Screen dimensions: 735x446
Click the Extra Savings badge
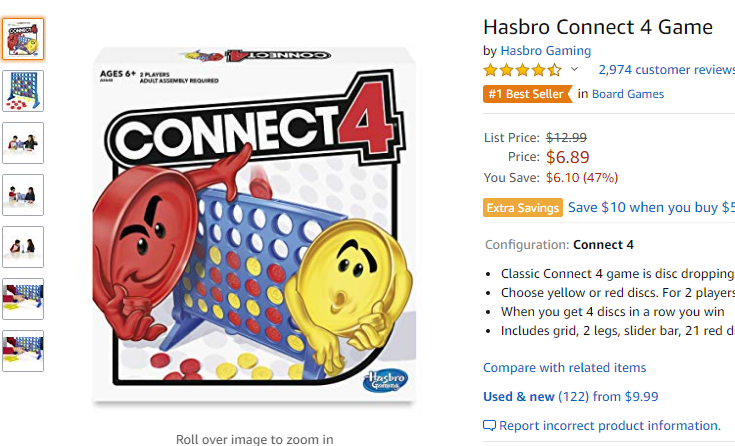(x=523, y=208)
